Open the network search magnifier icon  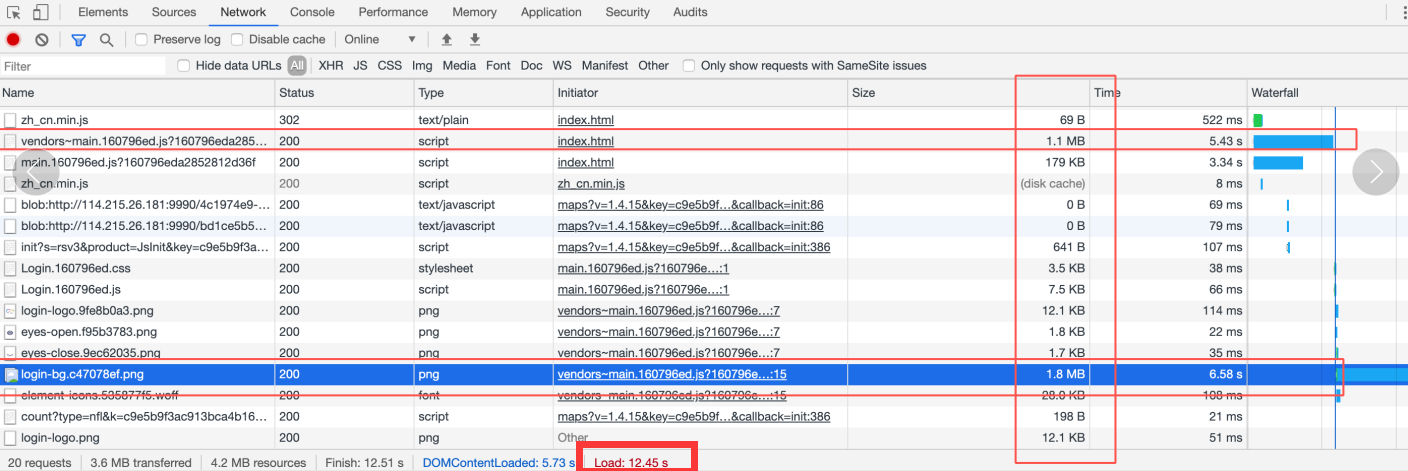point(106,40)
